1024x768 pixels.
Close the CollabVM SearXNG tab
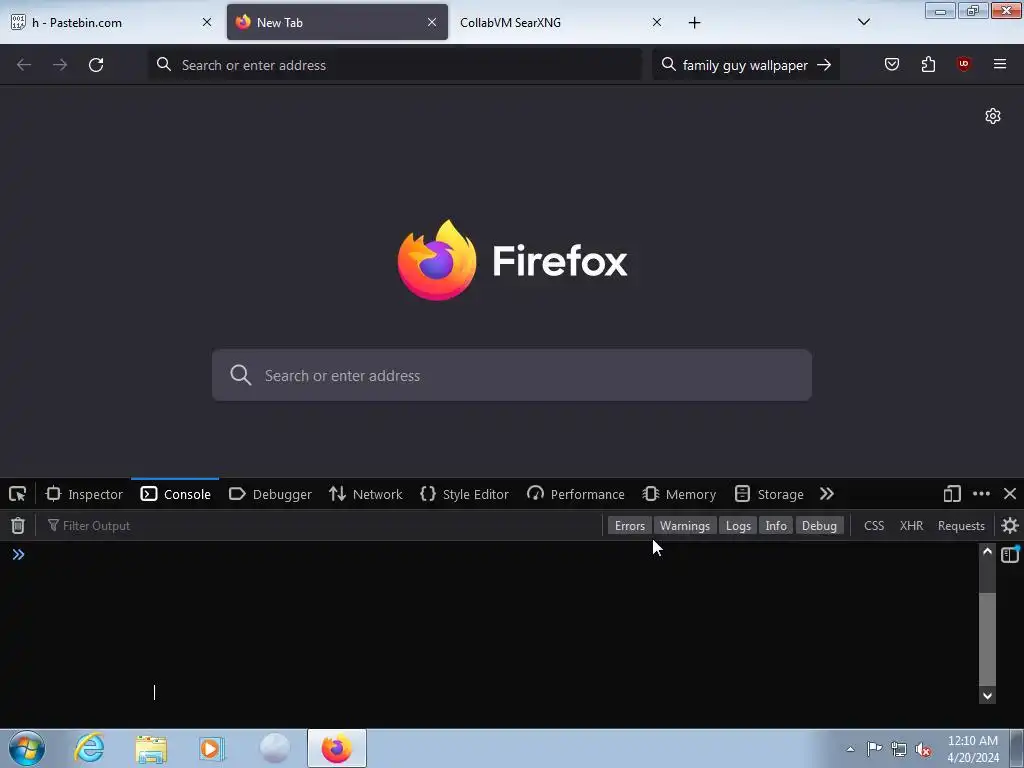coord(656,22)
